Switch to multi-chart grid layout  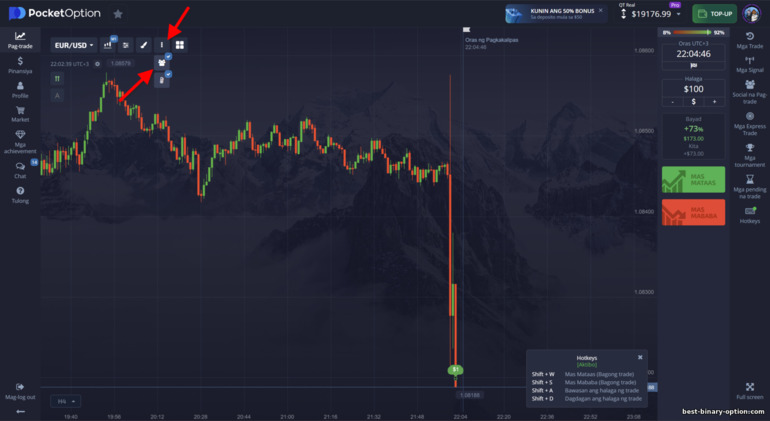(179, 45)
